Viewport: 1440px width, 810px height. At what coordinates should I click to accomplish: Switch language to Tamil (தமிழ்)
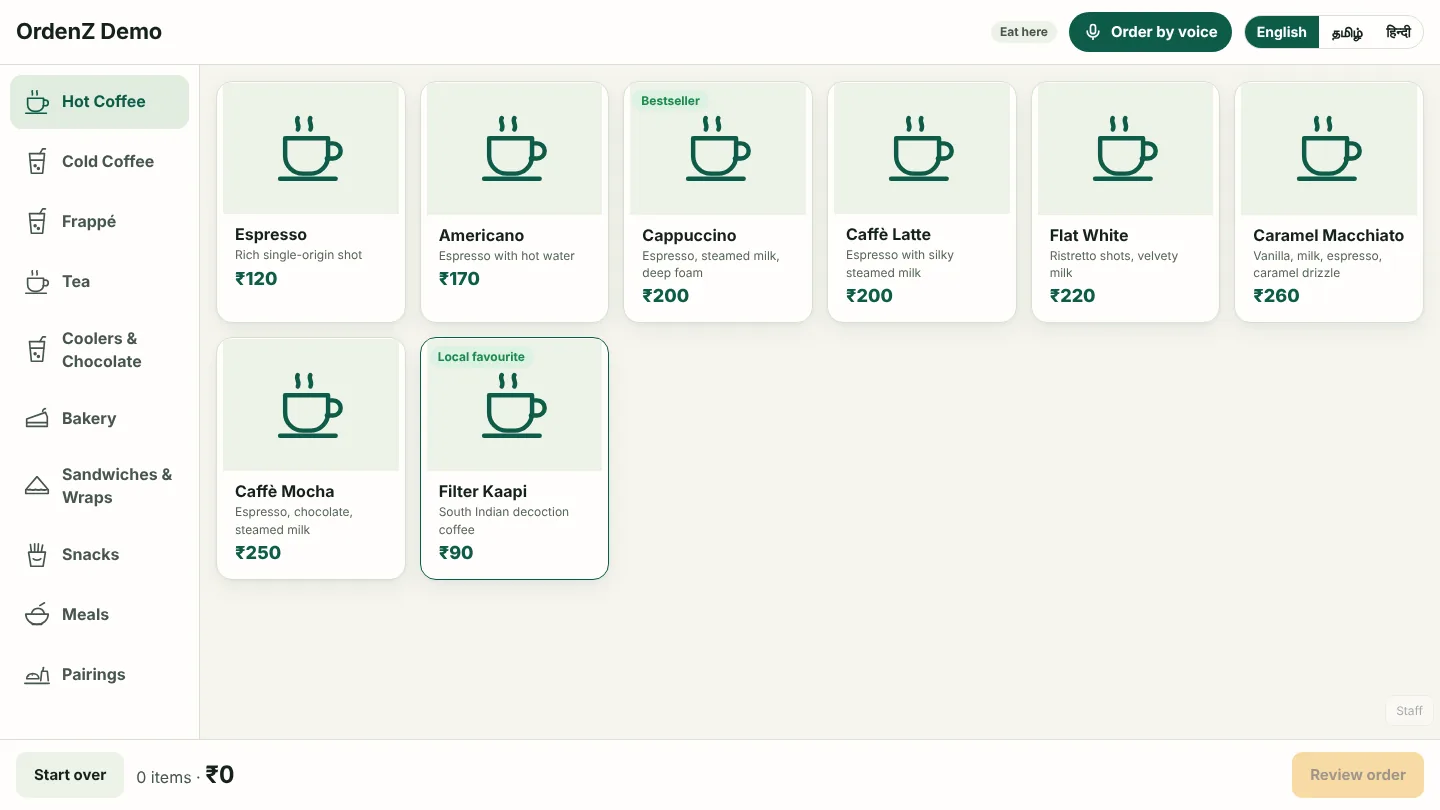coord(1347,32)
